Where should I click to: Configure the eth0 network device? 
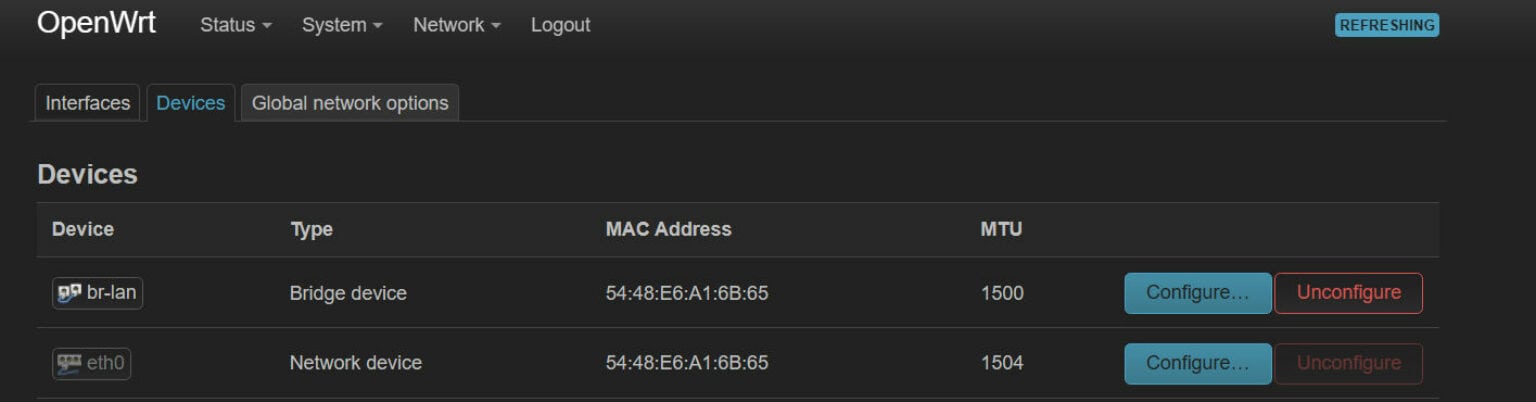[x=1197, y=363]
